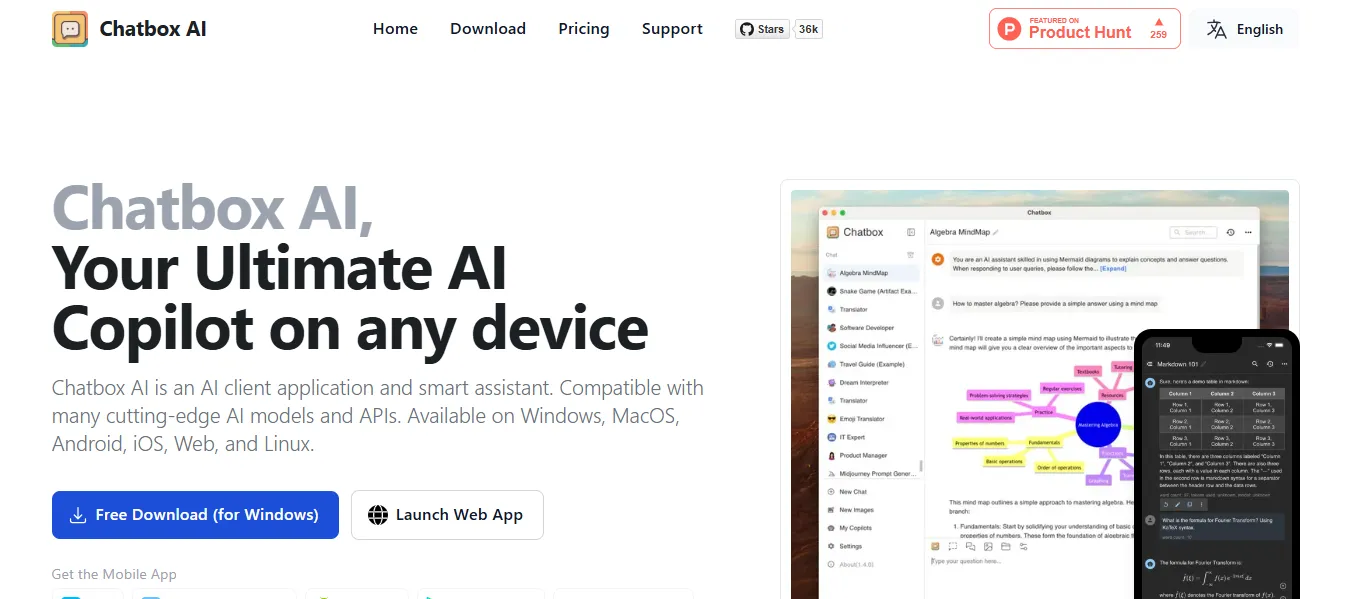Screen dimensions: 1351x599
Task: Select Midjourney Prompt Generator chat in preview
Action: [870, 474]
